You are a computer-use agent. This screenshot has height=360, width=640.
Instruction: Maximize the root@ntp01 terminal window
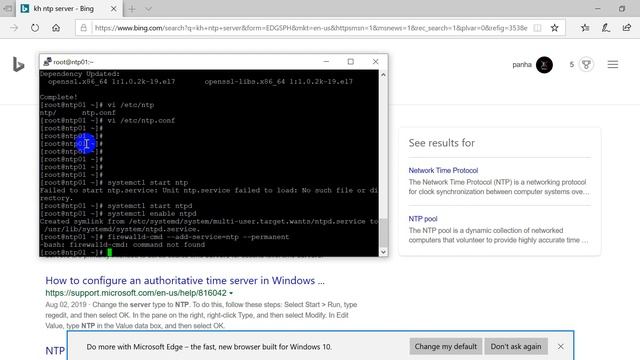(x=351, y=62)
